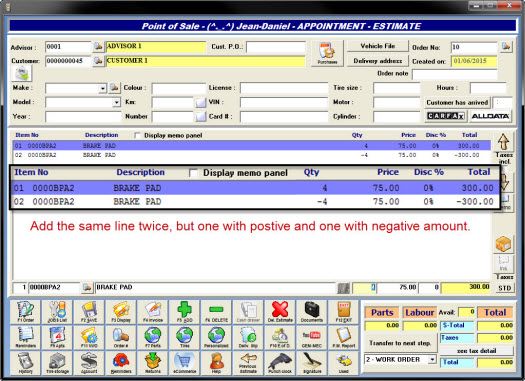Focus the quantity field in entry line
This screenshot has width=525, height=381.
pos(364,288)
